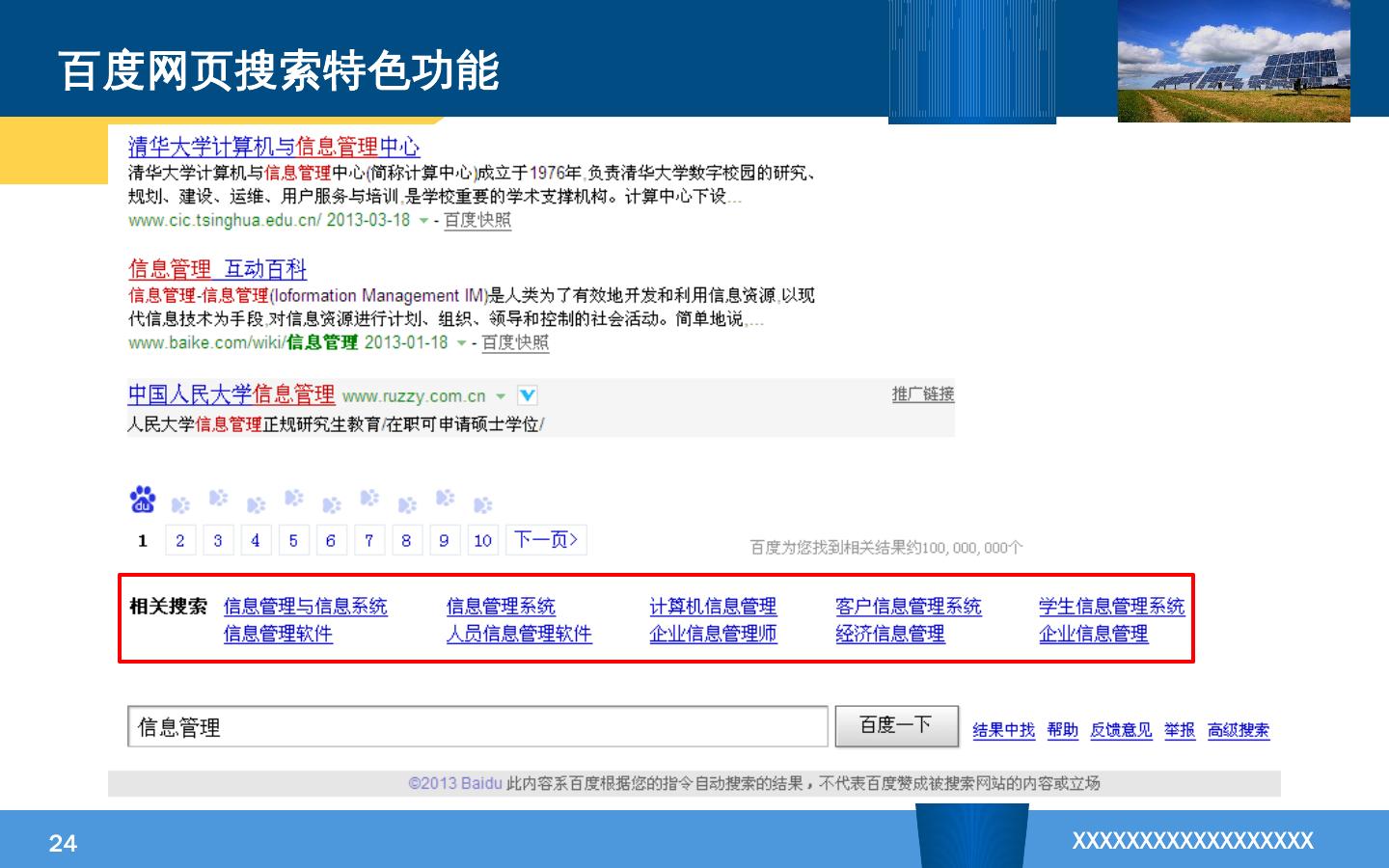Viewport: 1389px width, 868px height.
Task: Click the paw icon above page 9
Action: point(444,498)
